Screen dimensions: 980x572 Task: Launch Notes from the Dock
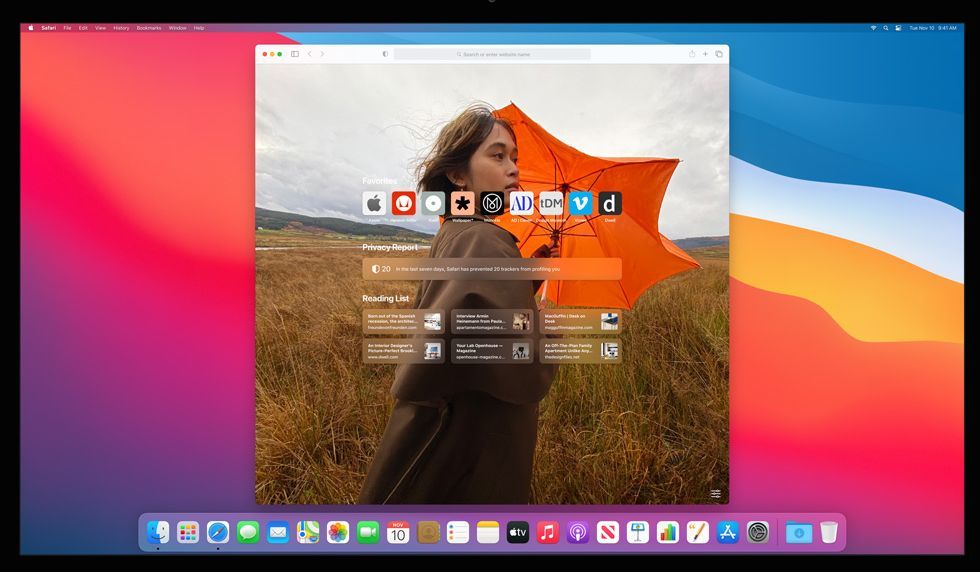tap(488, 533)
